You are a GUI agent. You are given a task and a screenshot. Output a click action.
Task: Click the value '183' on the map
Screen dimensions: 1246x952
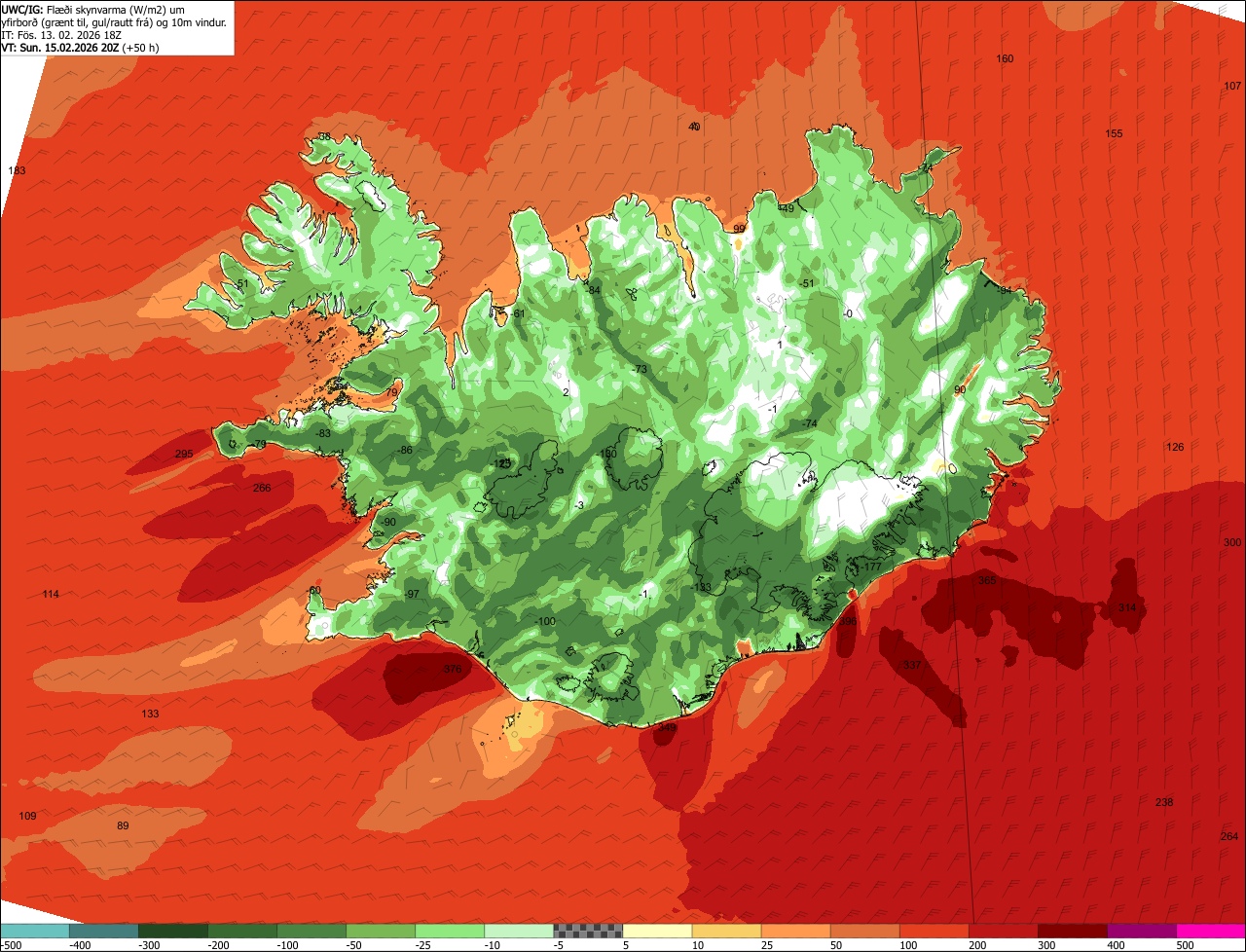pos(17,170)
